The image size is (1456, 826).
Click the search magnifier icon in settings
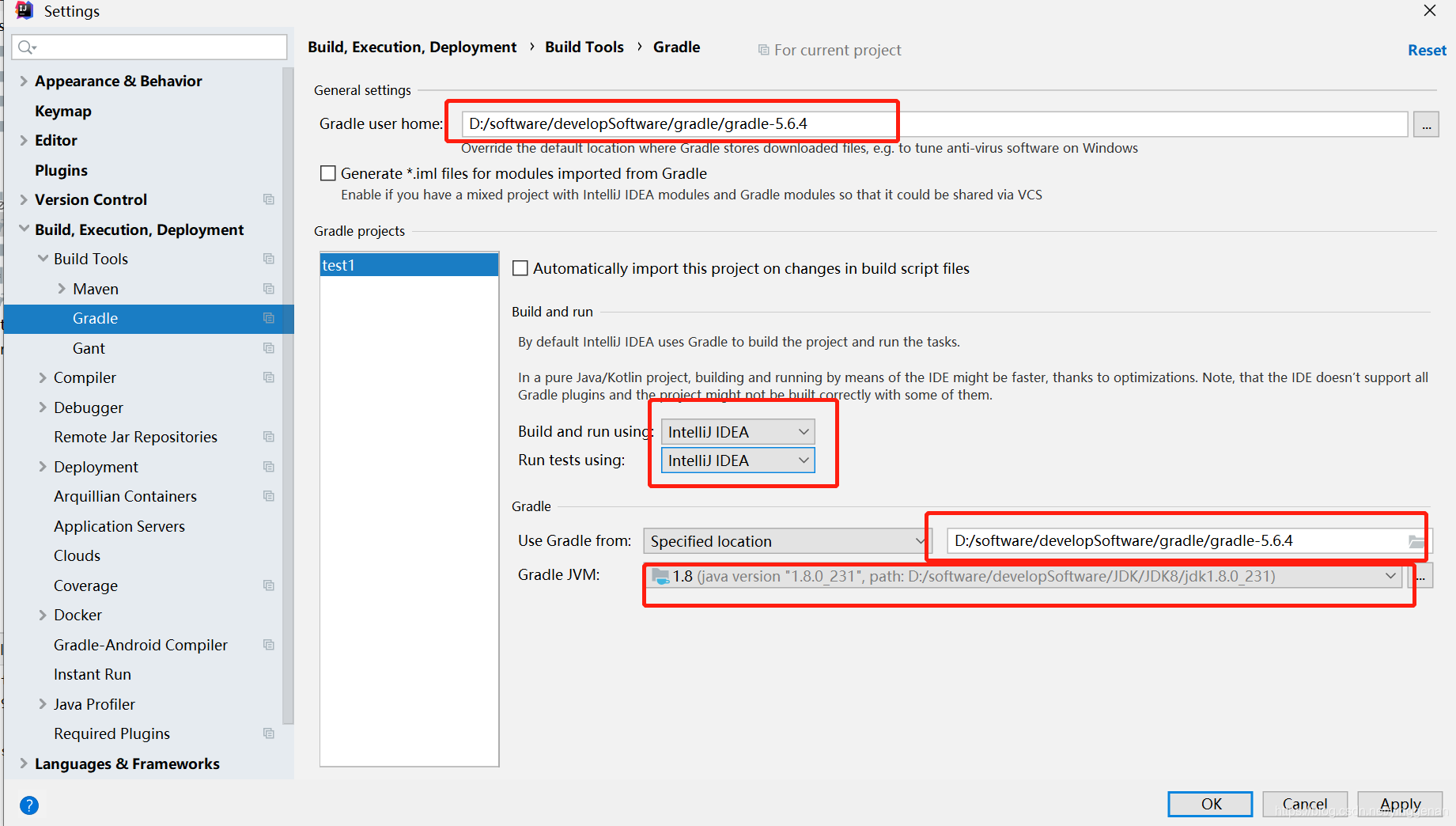(x=27, y=47)
